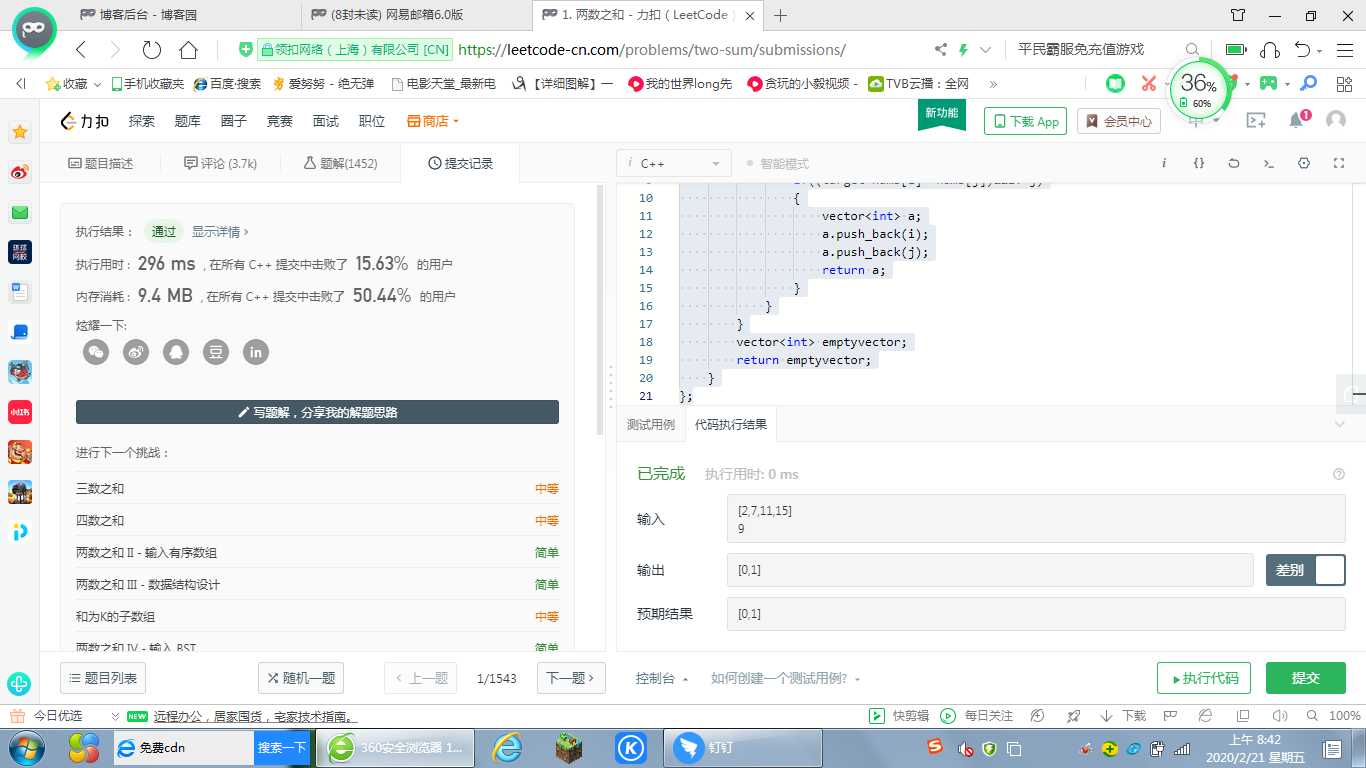Toggle the 差别 diff switch
The width and height of the screenshot is (1366, 768).
click(1306, 570)
